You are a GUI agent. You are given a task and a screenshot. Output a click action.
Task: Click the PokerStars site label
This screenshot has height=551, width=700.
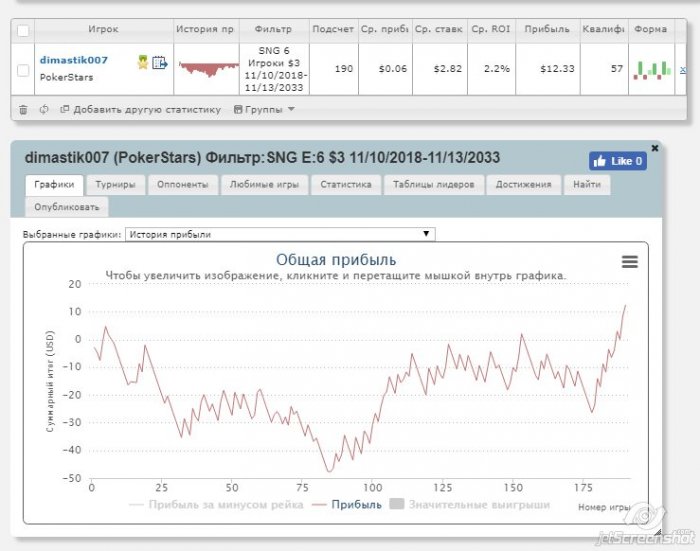(67, 77)
